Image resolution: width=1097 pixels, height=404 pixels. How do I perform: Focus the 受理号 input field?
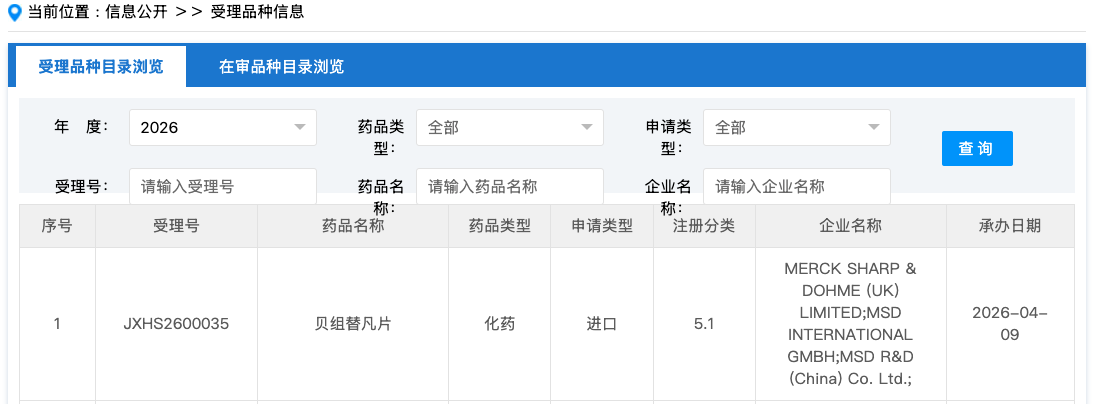(x=222, y=186)
